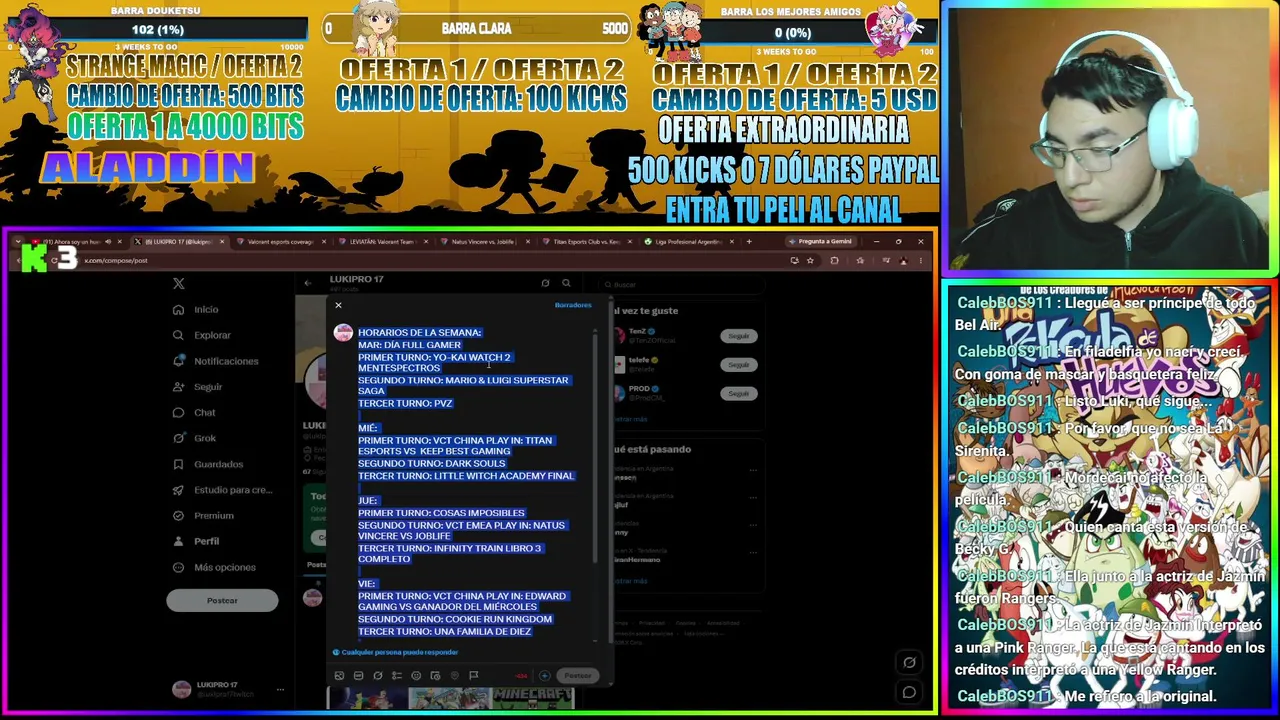Open a new browser tab
Image resolution: width=1280 pixels, height=720 pixels.
(749, 242)
